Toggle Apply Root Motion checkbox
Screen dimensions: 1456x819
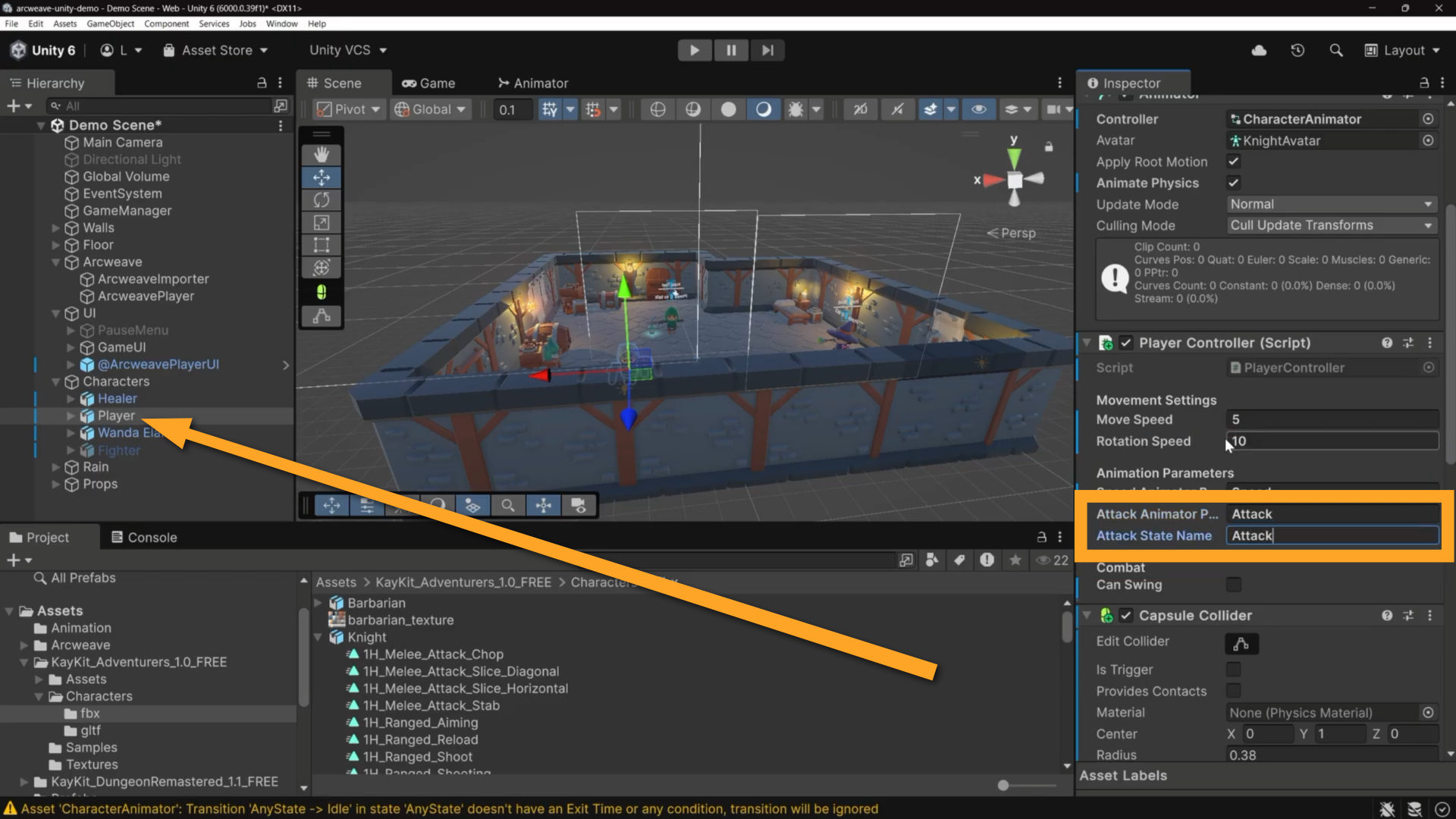pyautogui.click(x=1234, y=162)
